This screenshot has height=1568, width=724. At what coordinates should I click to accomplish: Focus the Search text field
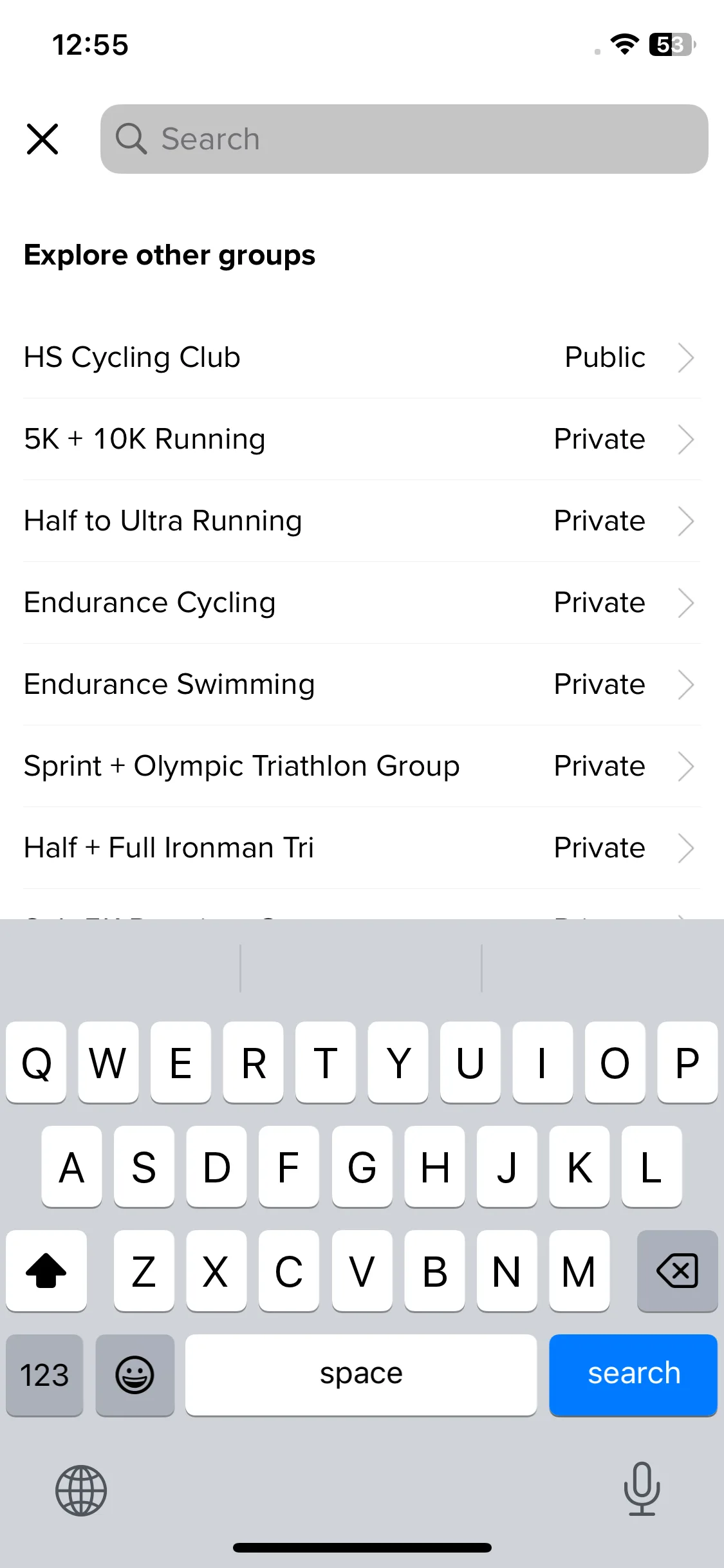(x=404, y=139)
